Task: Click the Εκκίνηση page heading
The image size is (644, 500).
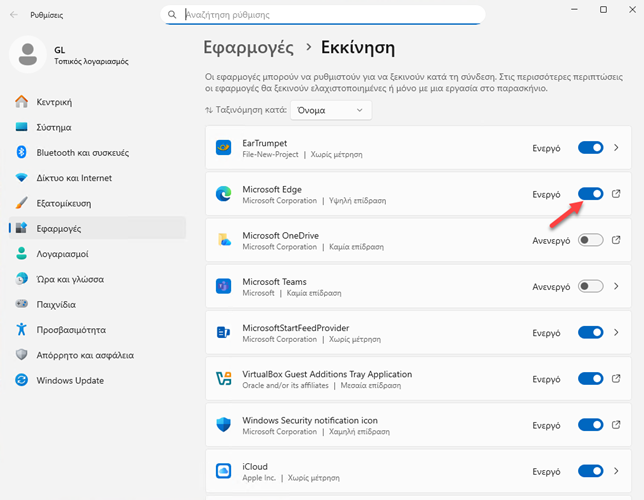Action: click(358, 48)
